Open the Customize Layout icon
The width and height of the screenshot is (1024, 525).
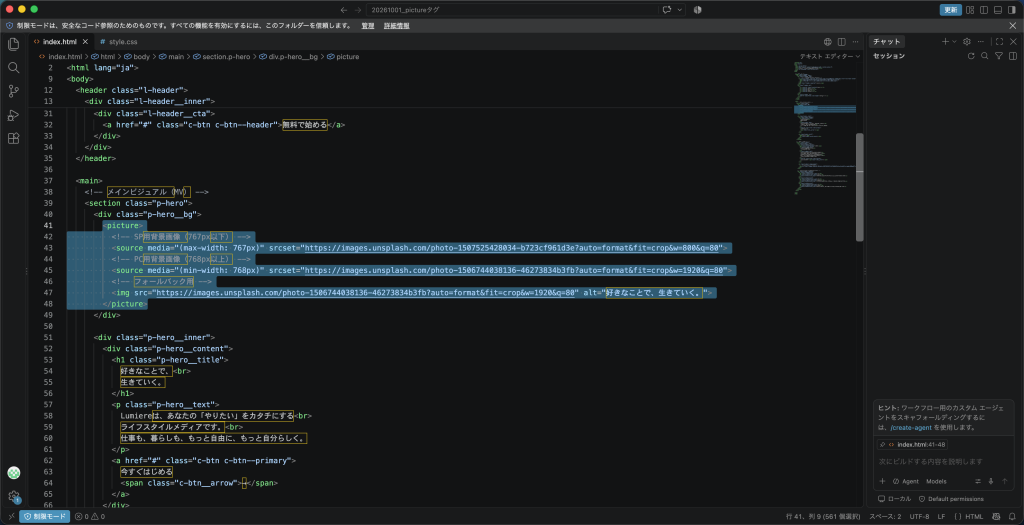tap(970, 10)
